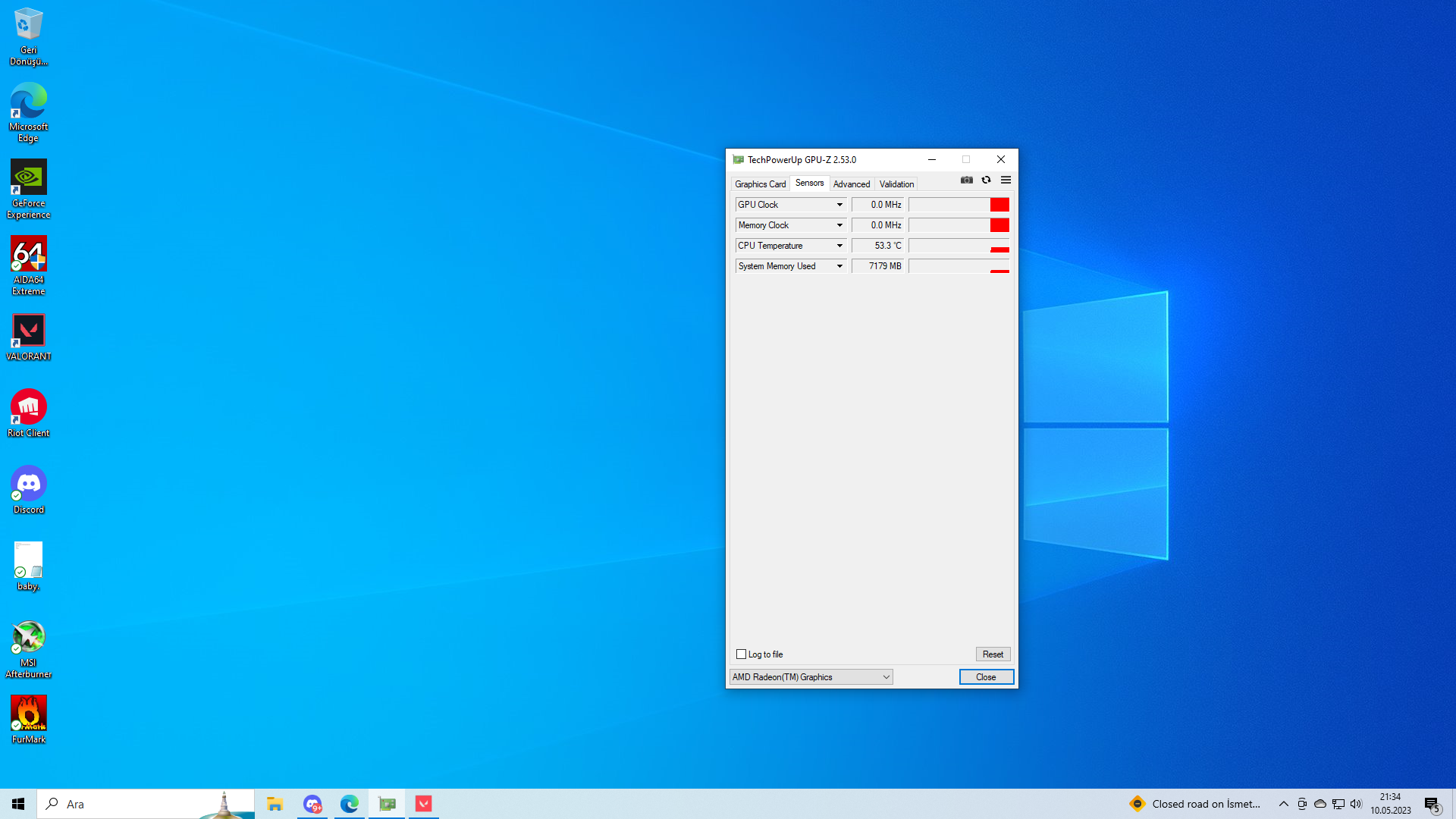Screen dimensions: 1456x819
Task: Switch to the Graphics Card tab
Action: [760, 184]
